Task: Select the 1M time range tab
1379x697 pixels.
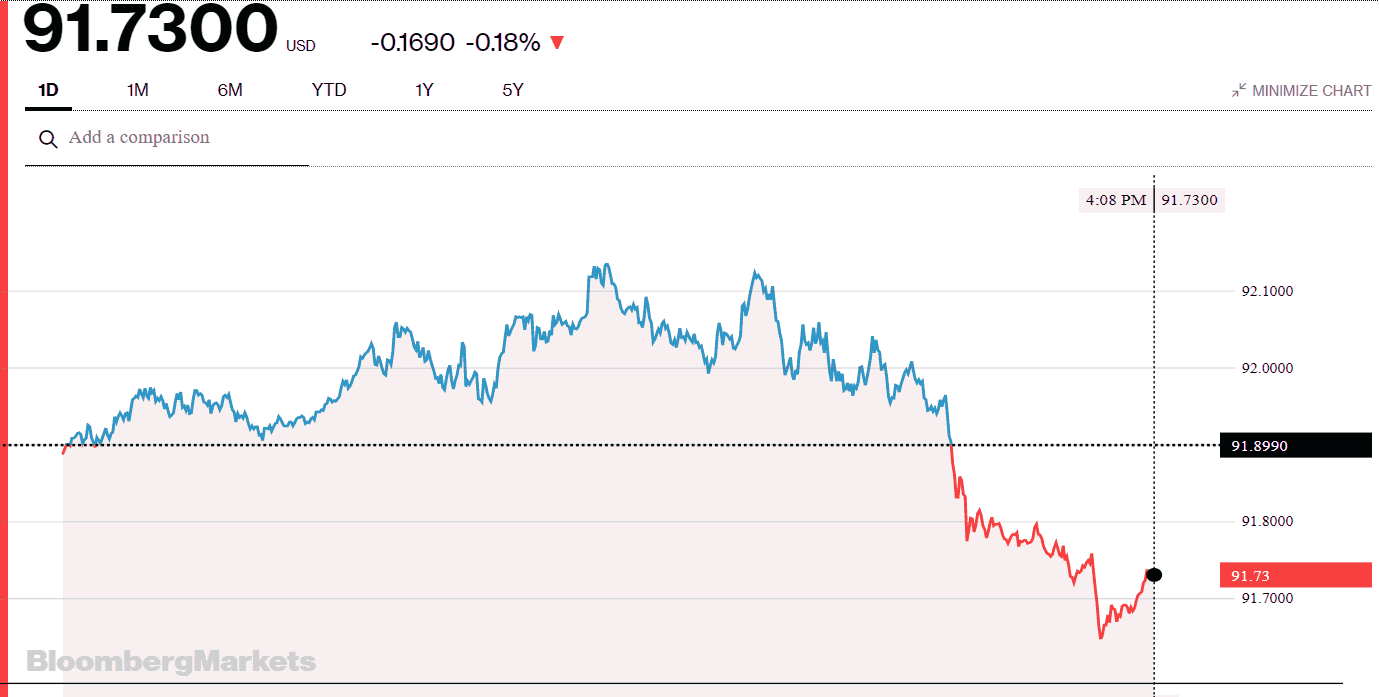Action: [x=137, y=89]
